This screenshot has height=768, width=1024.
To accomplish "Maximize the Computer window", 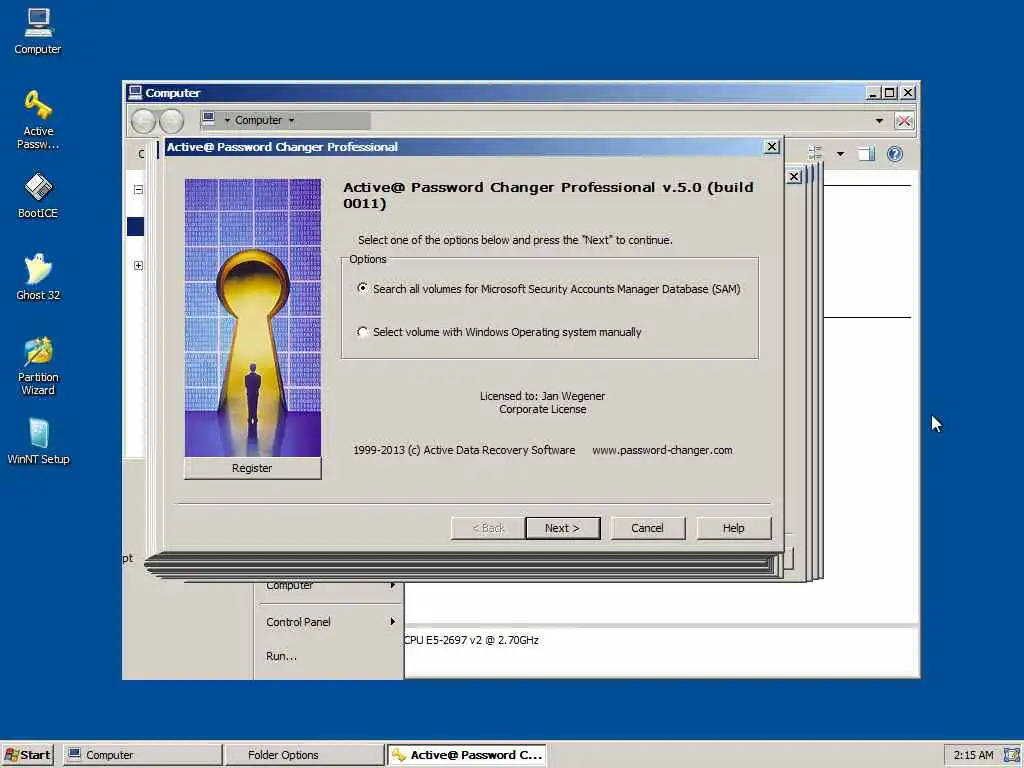I will coord(889,93).
